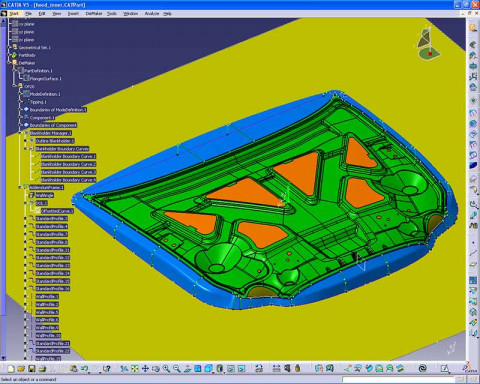Open the shading mode dropdown icon
Viewport: 480px width, 384px height.
click(x=220, y=368)
